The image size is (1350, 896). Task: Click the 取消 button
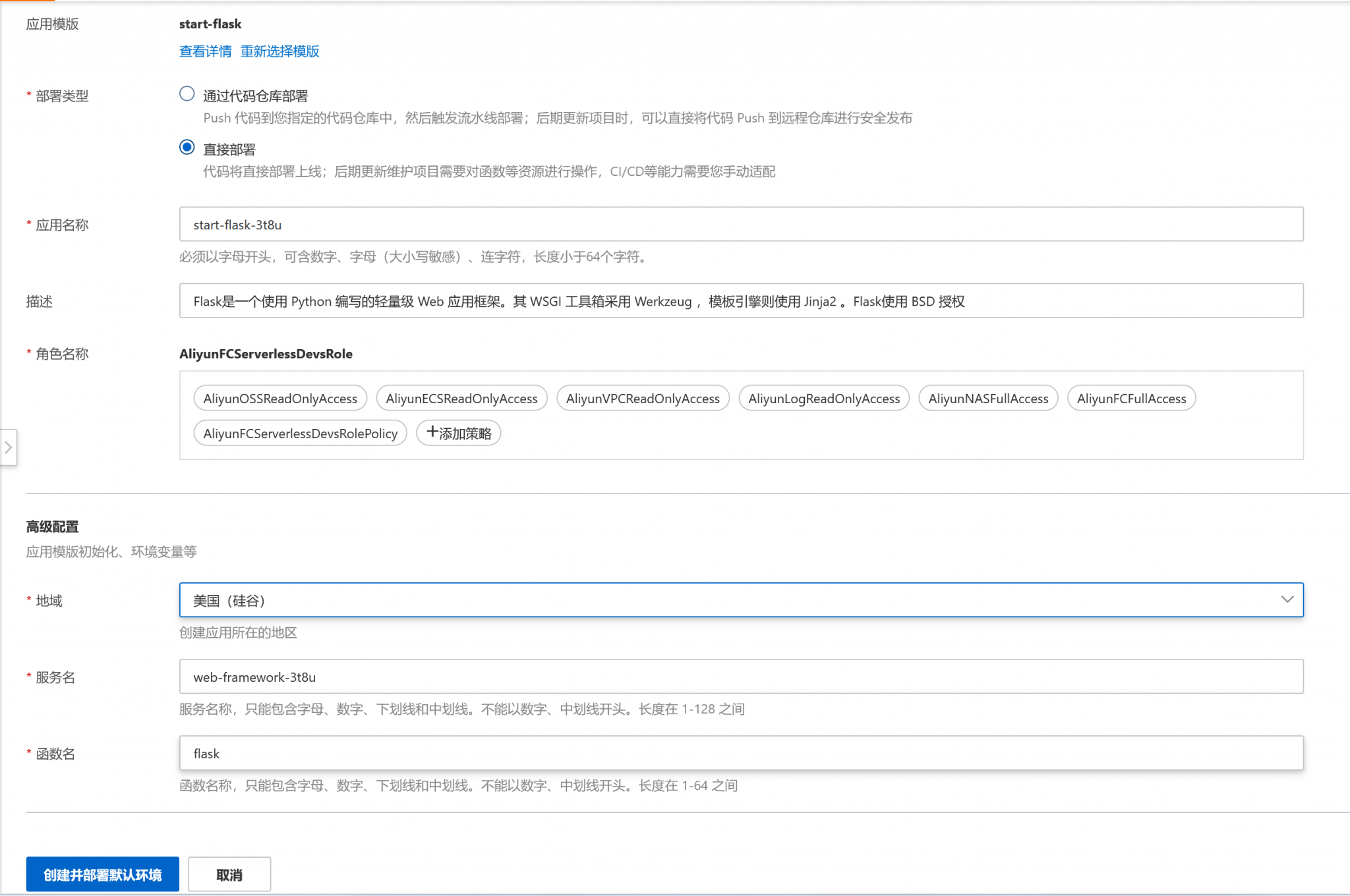[x=229, y=874]
